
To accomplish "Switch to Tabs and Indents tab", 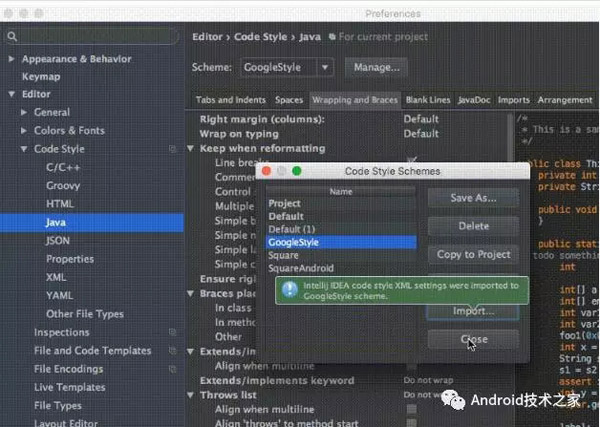I will (x=231, y=100).
